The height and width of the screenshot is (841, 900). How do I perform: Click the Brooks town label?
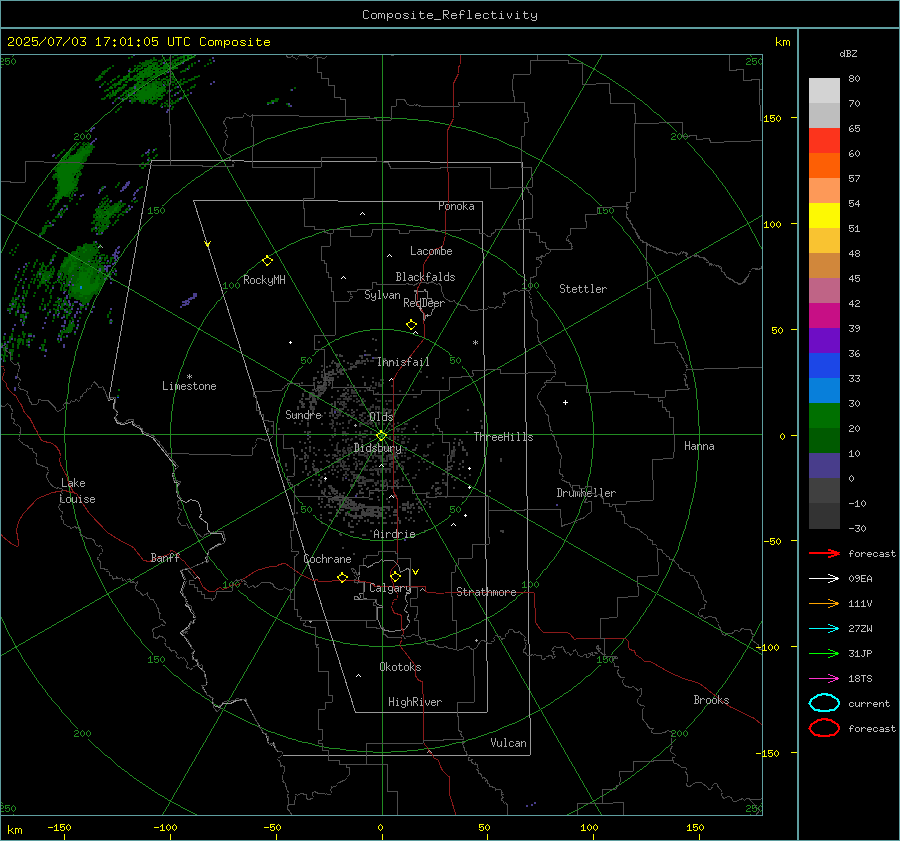(711, 700)
